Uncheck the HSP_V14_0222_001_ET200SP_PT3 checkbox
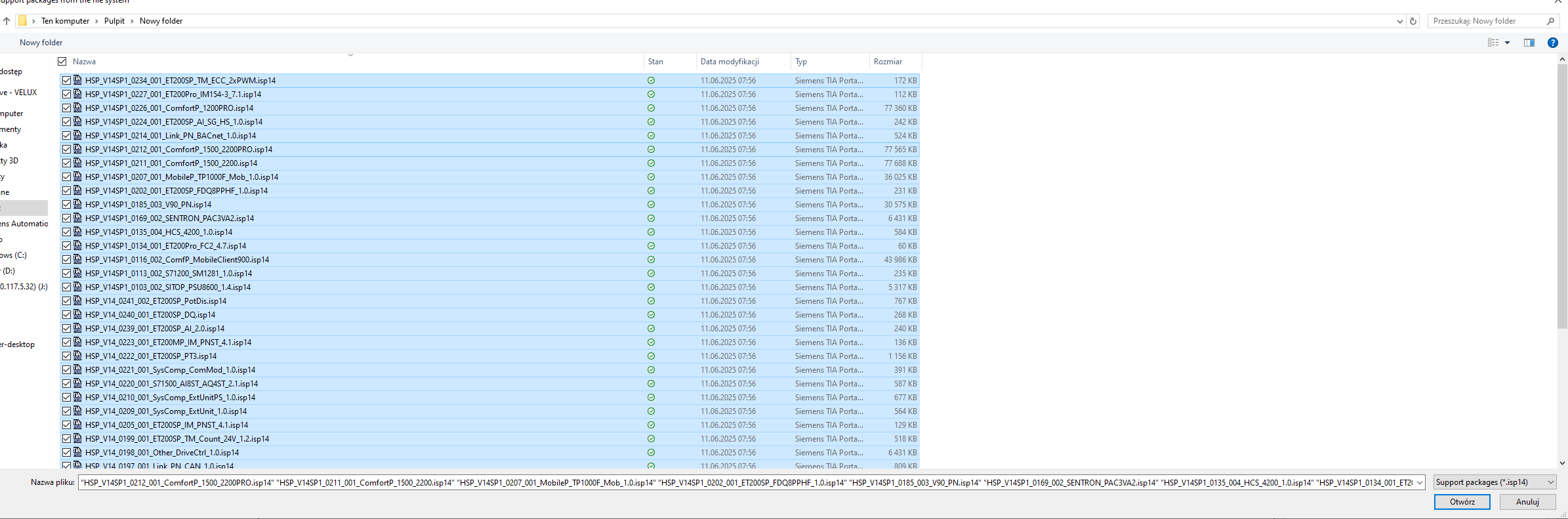 [x=66, y=356]
